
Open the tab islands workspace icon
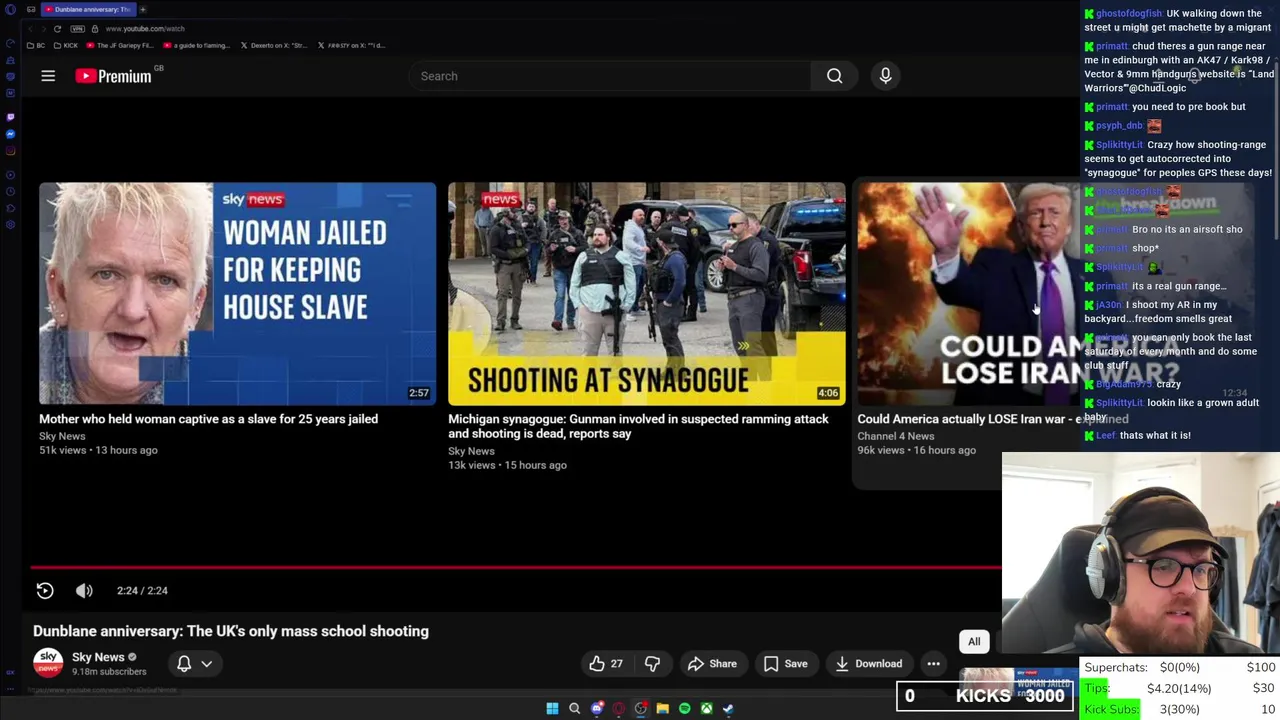coord(31,10)
